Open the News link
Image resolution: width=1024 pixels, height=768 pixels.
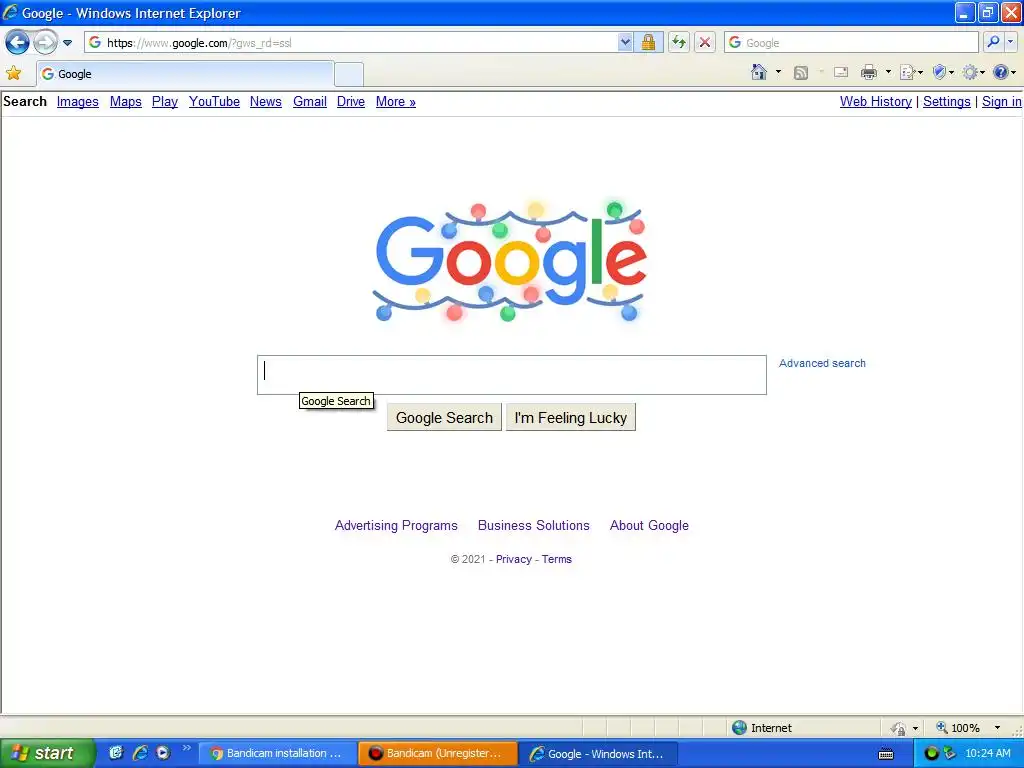pos(266,102)
